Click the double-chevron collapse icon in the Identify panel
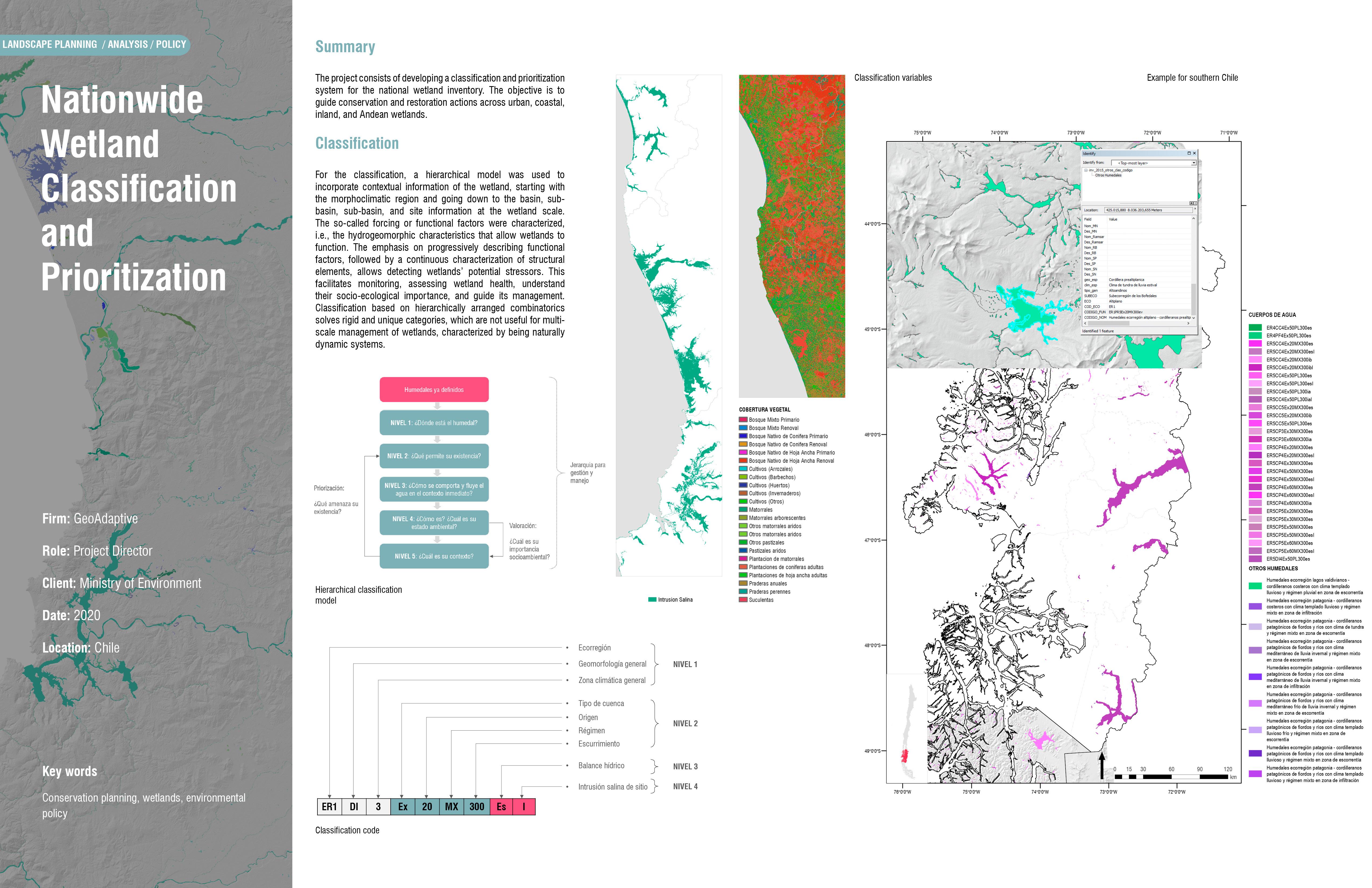 (x=1191, y=203)
